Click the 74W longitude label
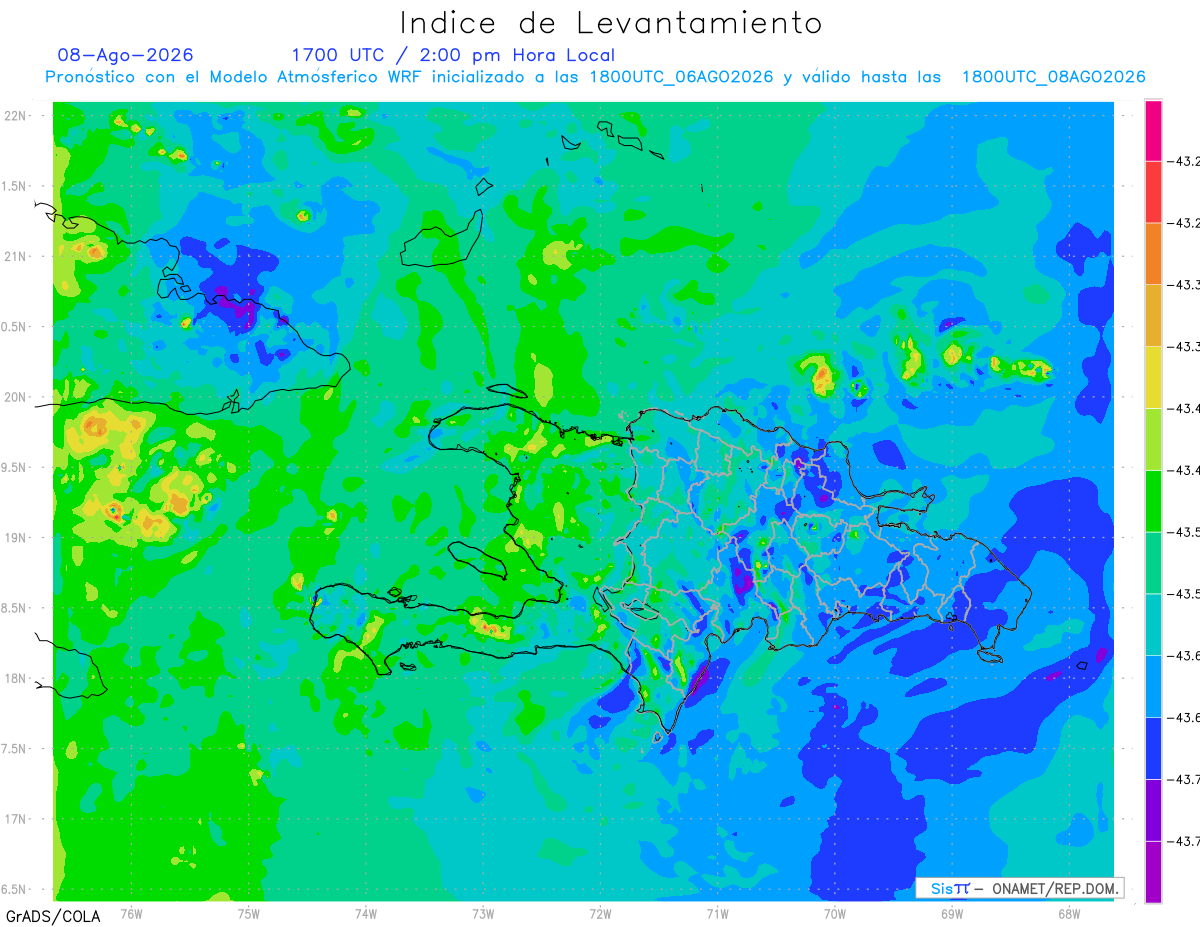1200x927 pixels. (366, 914)
